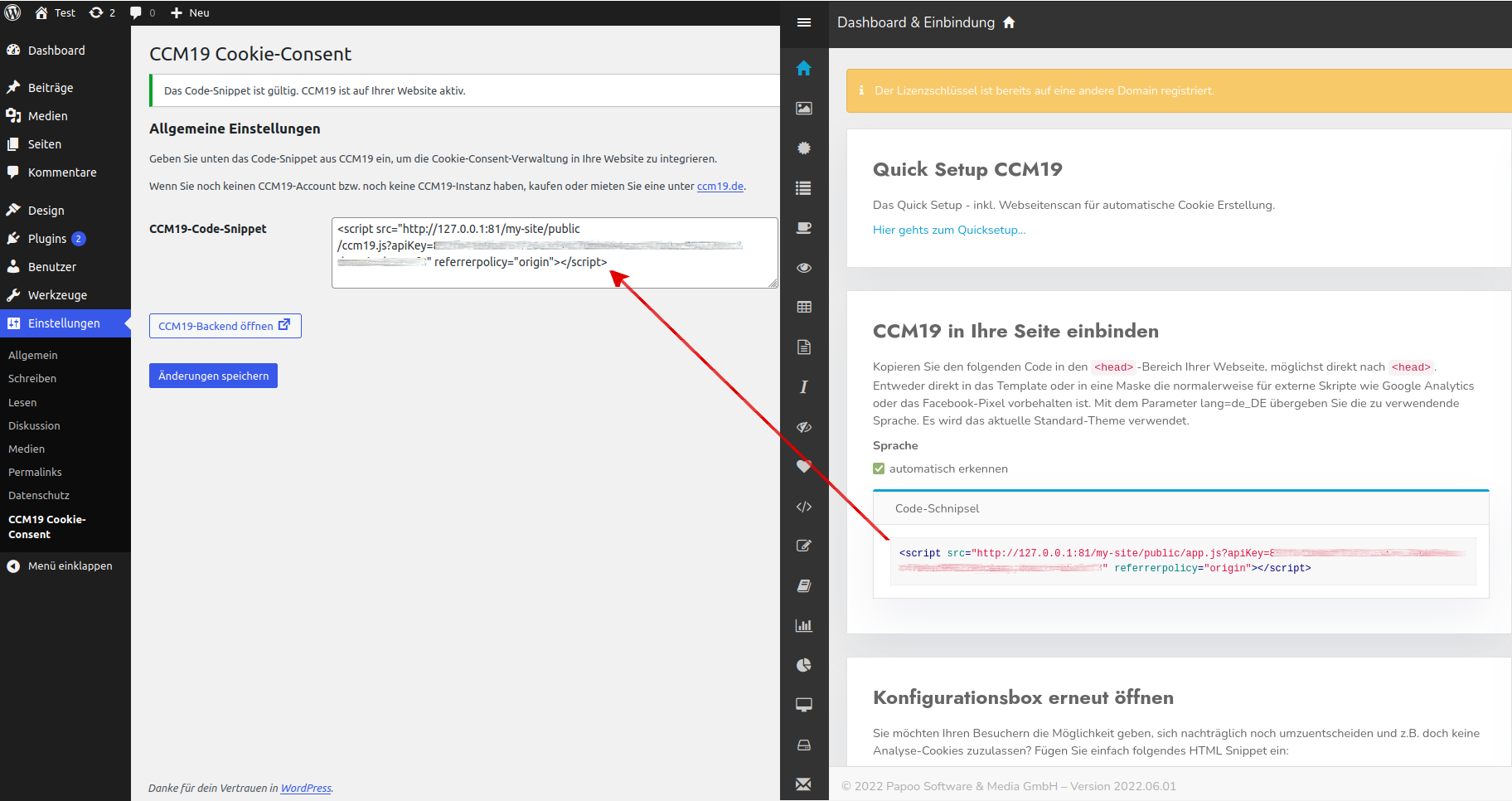This screenshot has height=801, width=1512.
Task: Select the code </> icon in the right sidebar
Action: (x=803, y=507)
